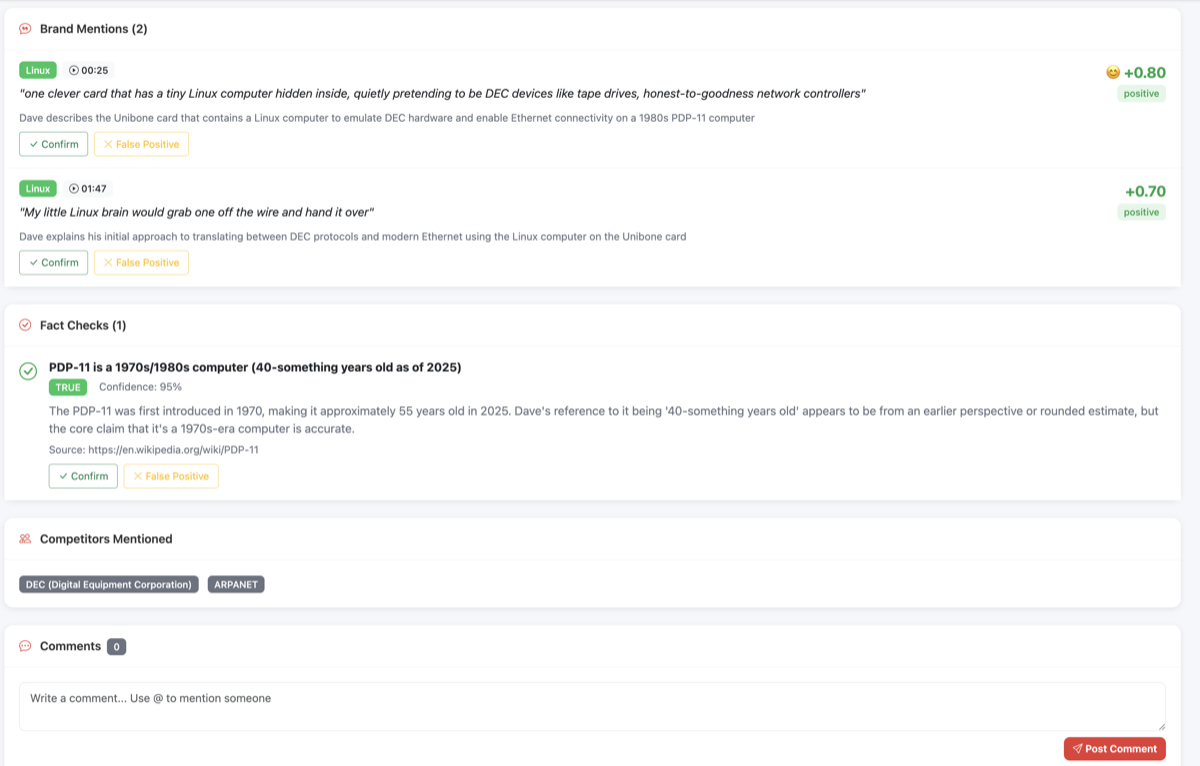The height and width of the screenshot is (766, 1200).
Task: Mark first Linux mention as False Positive
Action: coord(141,144)
